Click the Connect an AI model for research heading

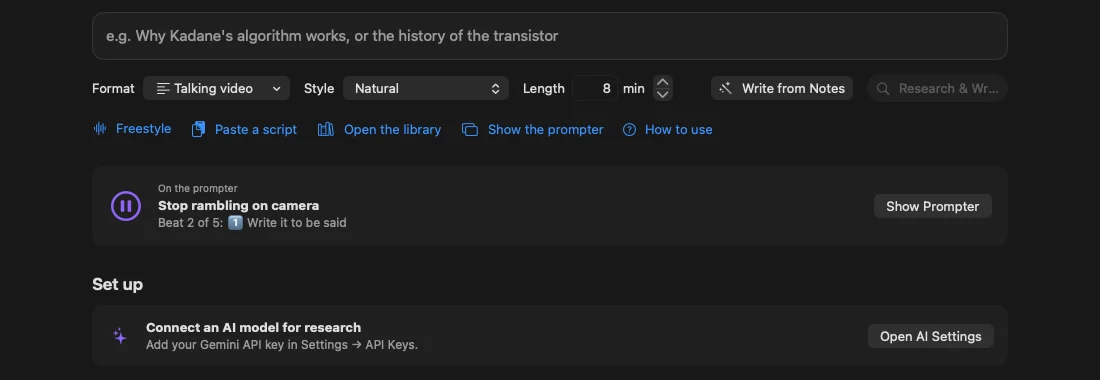[x=253, y=327]
